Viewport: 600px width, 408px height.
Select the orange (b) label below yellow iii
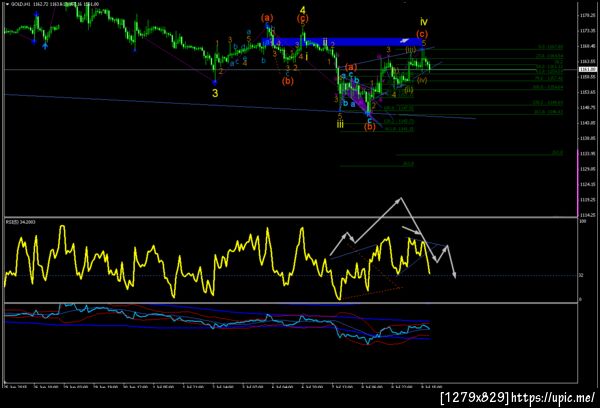[370, 127]
